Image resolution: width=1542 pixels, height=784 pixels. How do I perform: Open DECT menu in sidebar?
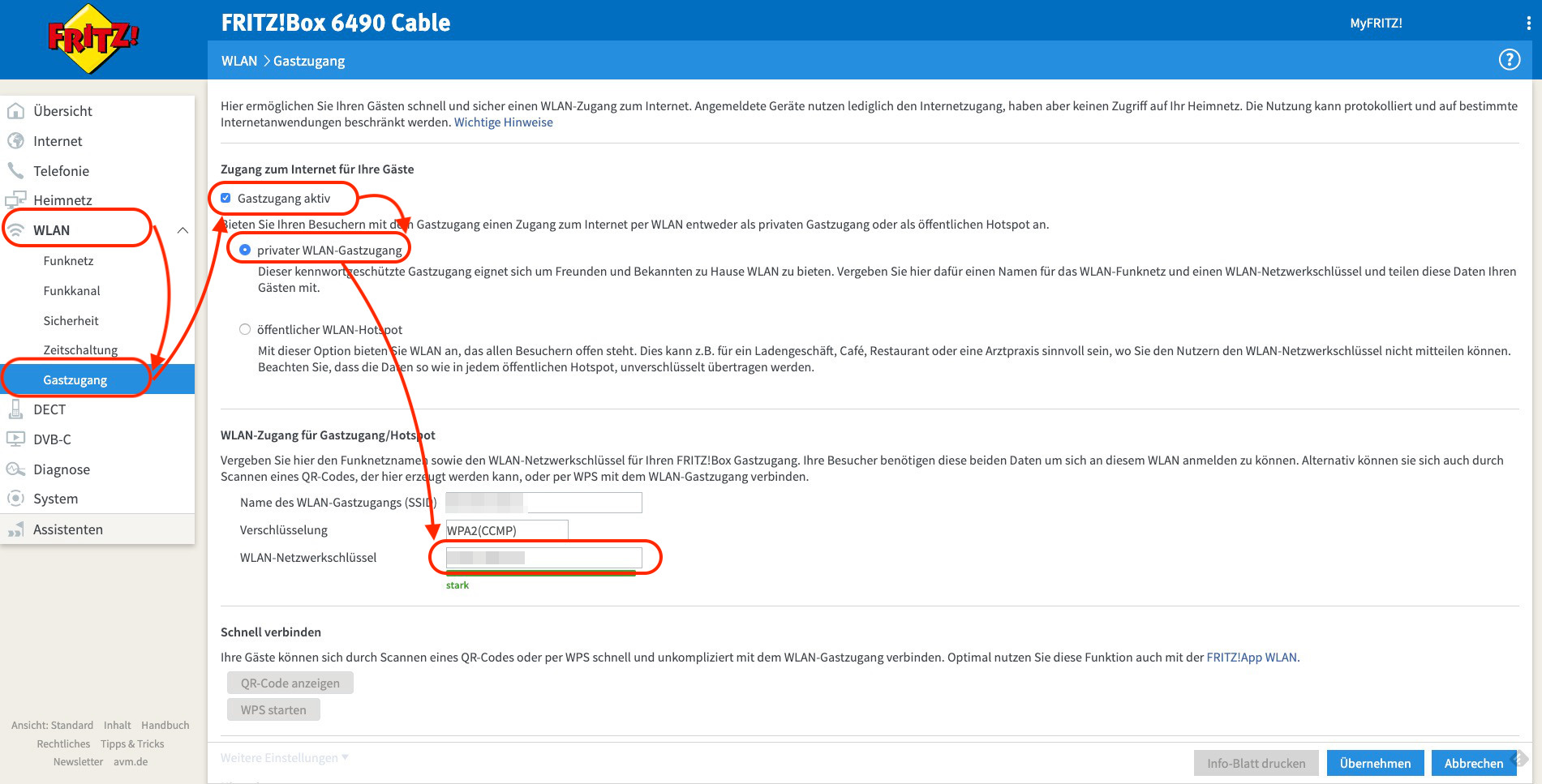pos(49,409)
